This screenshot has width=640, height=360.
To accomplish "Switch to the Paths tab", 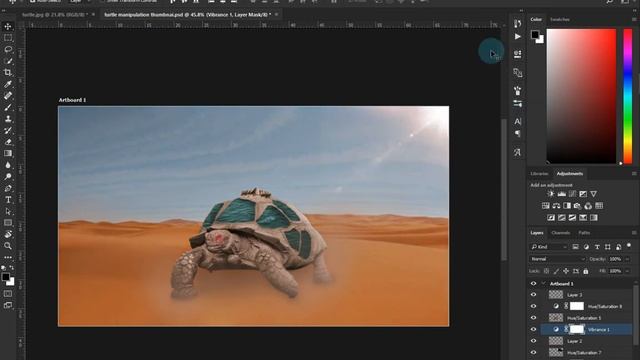I will (584, 233).
